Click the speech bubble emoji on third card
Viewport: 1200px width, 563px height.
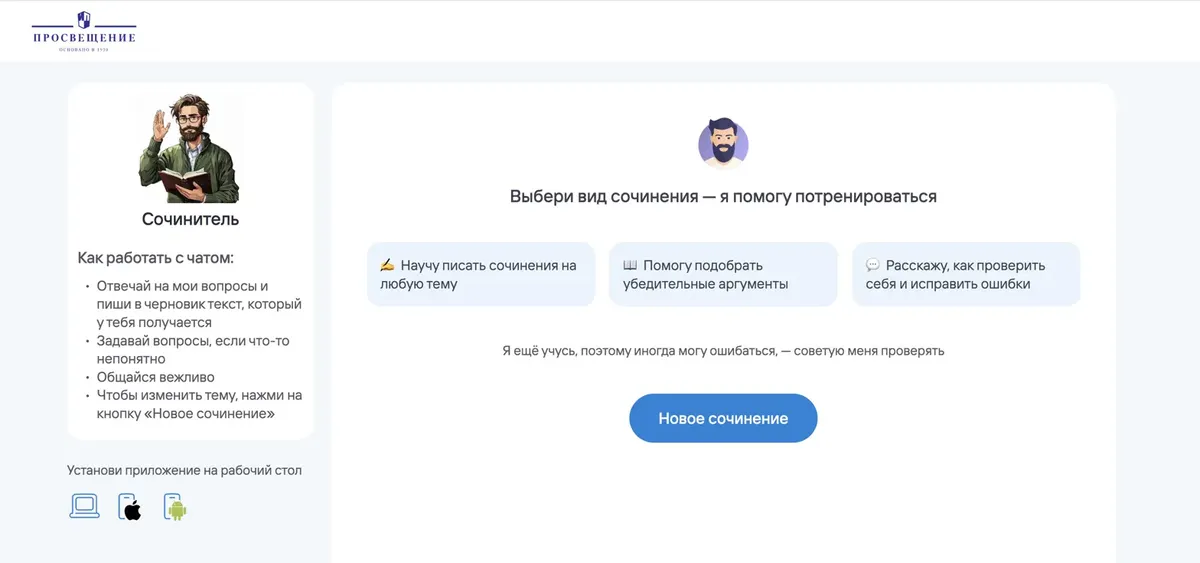click(x=873, y=266)
